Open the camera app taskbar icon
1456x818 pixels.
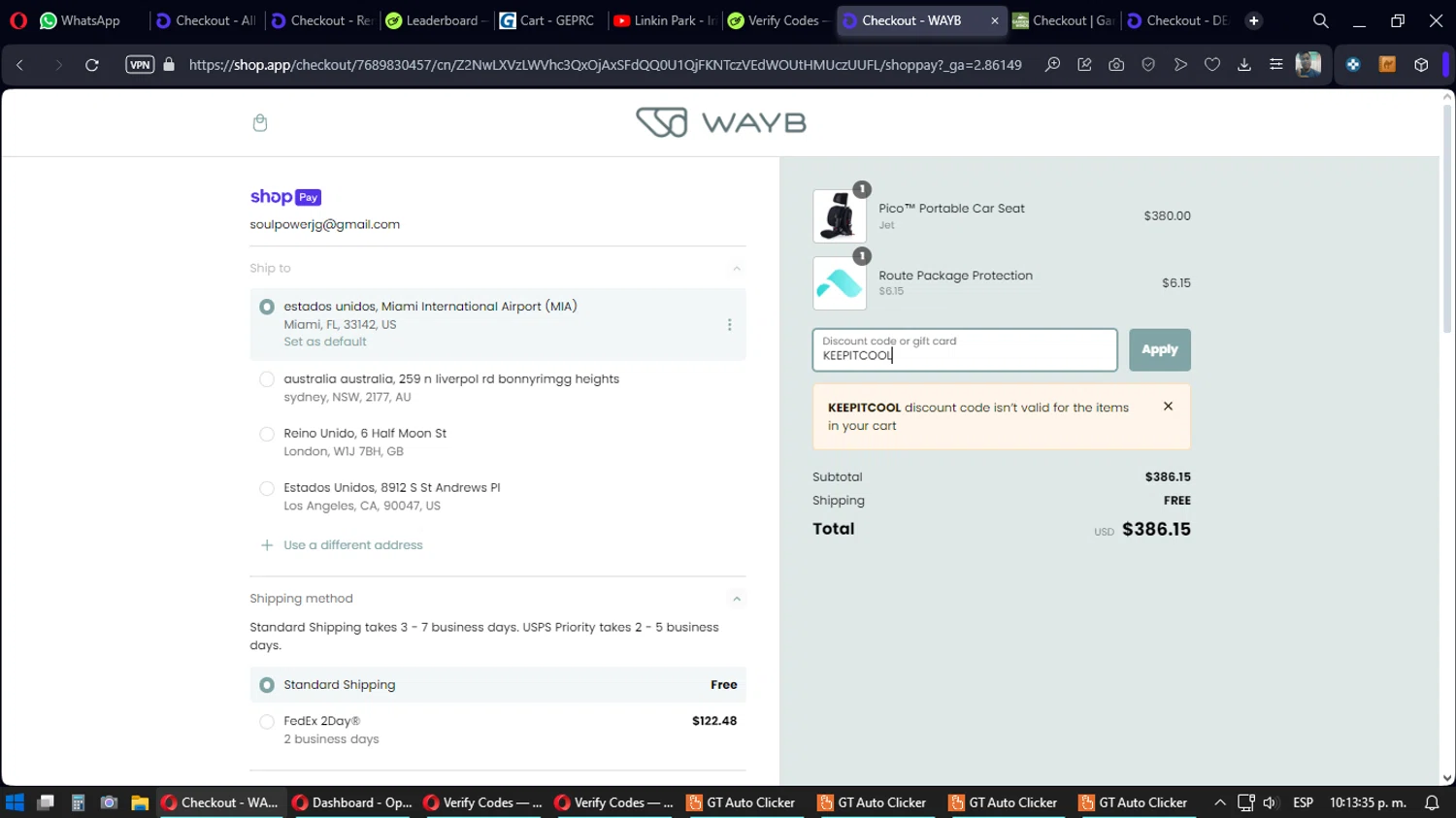coord(109,802)
